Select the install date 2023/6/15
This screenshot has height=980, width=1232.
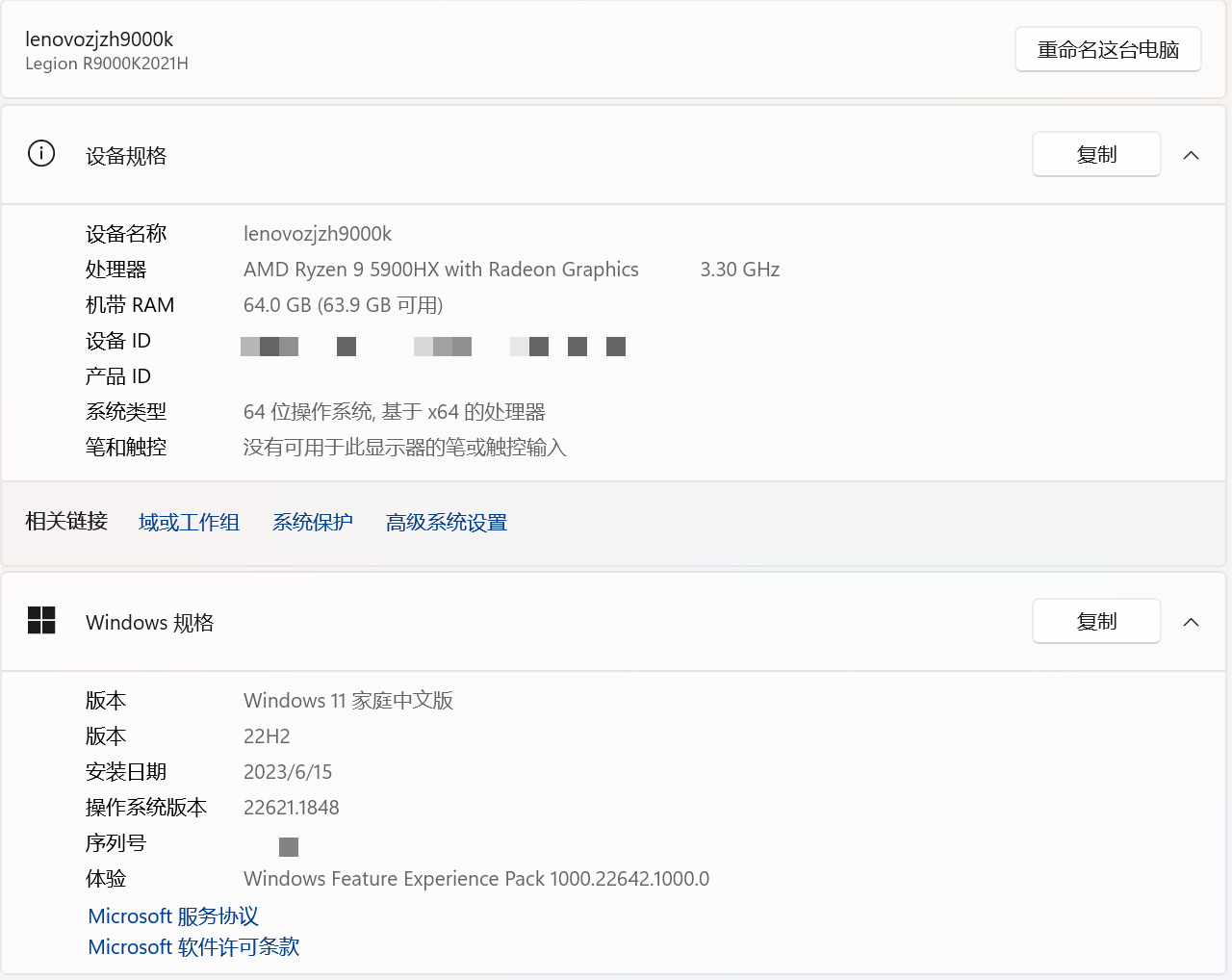[288, 772]
